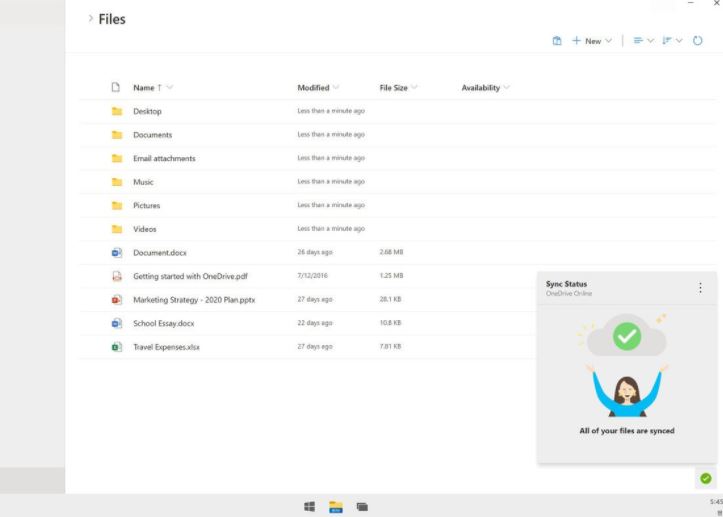Image resolution: width=723 pixels, height=517 pixels.
Task: Open the sort order dropdown
Action: 672,41
